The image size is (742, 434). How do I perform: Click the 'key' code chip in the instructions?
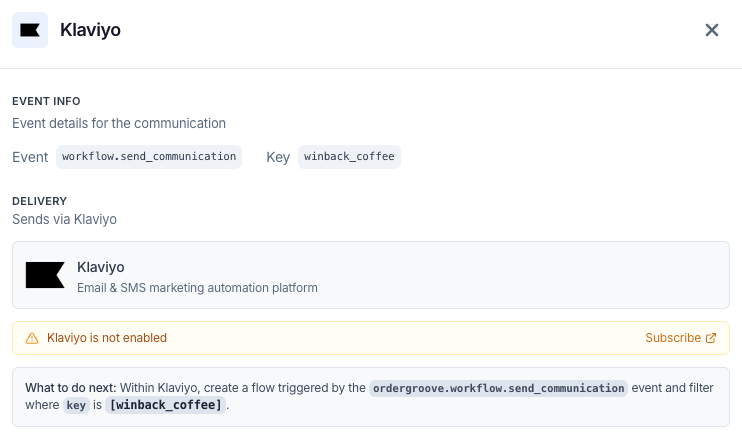pos(76,406)
